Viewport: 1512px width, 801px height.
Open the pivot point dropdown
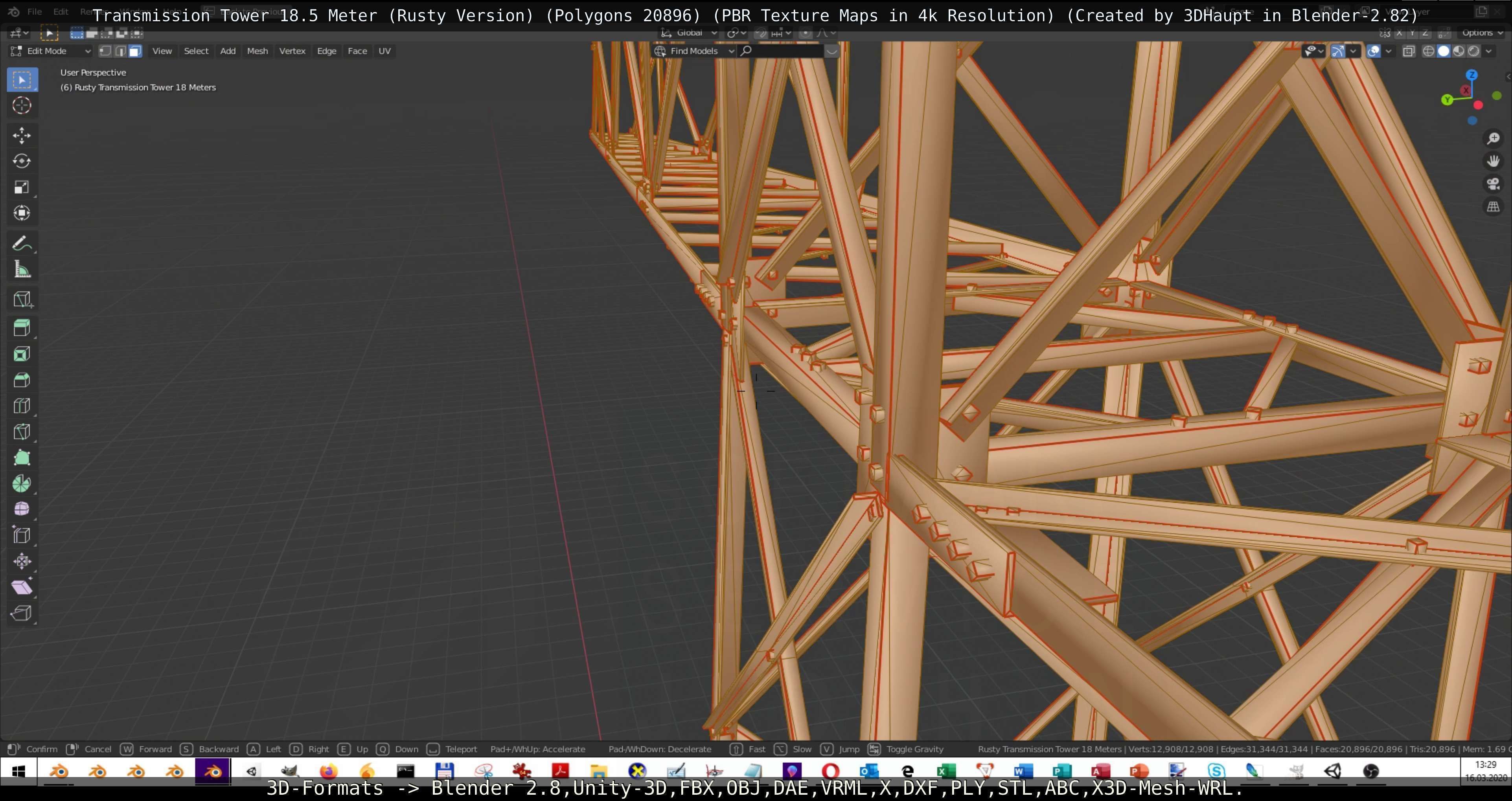[x=737, y=33]
